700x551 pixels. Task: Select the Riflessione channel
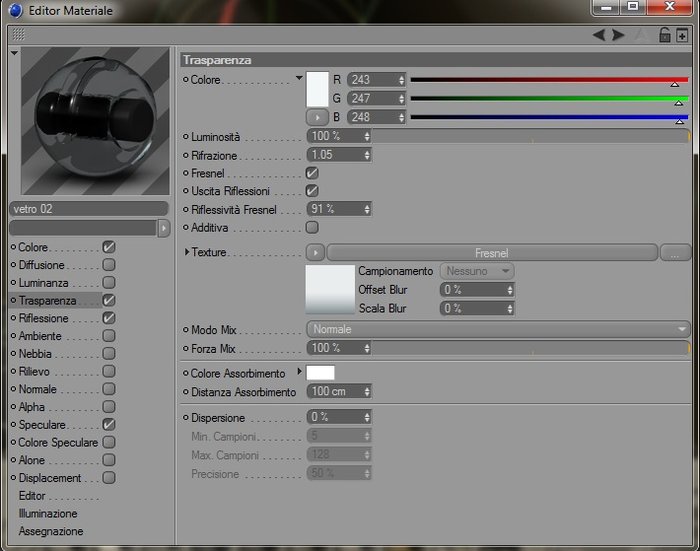pyautogui.click(x=43, y=318)
